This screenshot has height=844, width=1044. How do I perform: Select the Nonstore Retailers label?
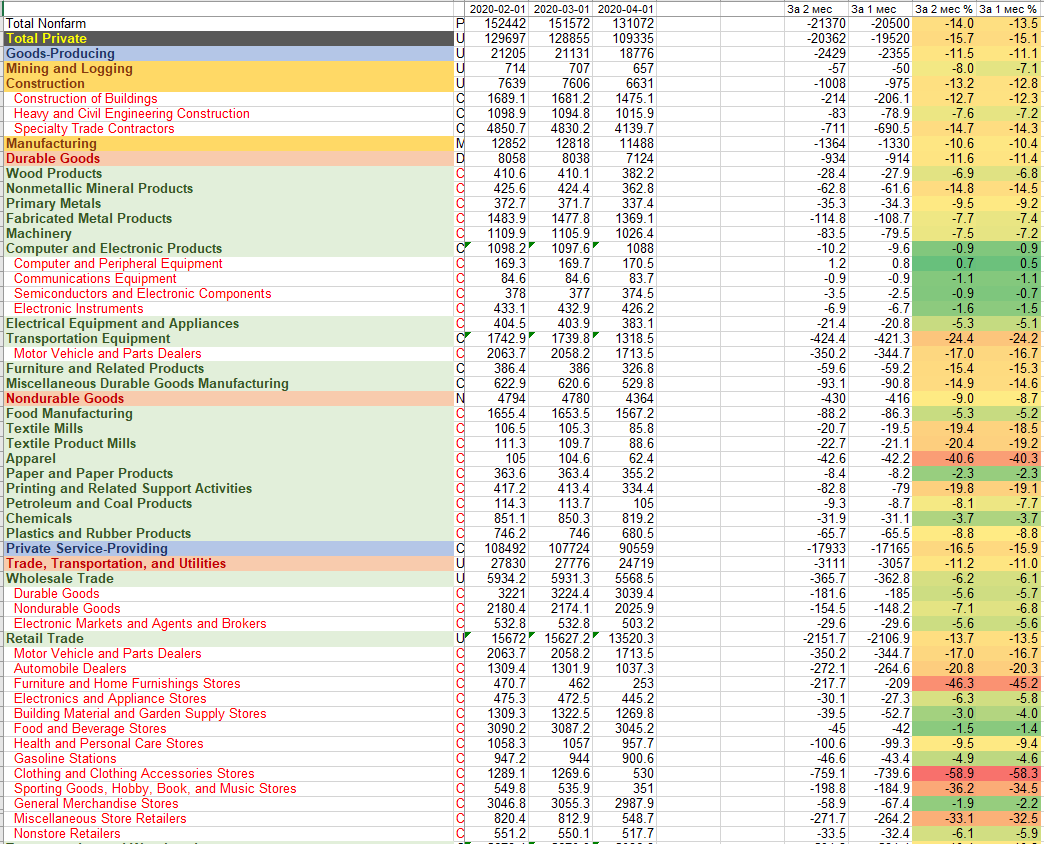[x=67, y=833]
